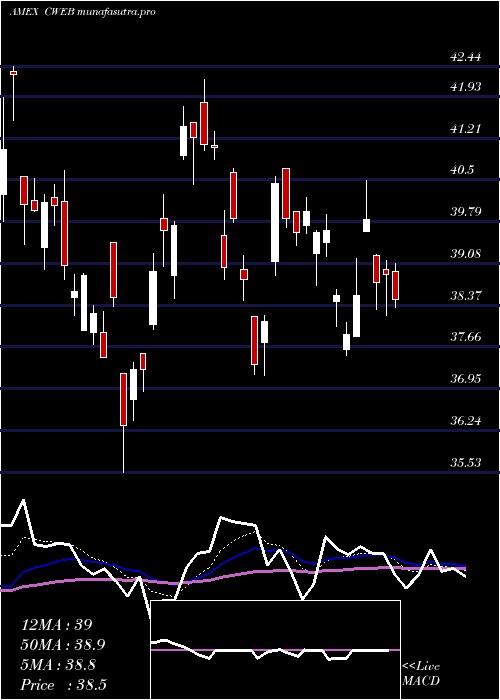Click the 39.79 price axis label
The height and width of the screenshot is (700, 500).
[467, 212]
